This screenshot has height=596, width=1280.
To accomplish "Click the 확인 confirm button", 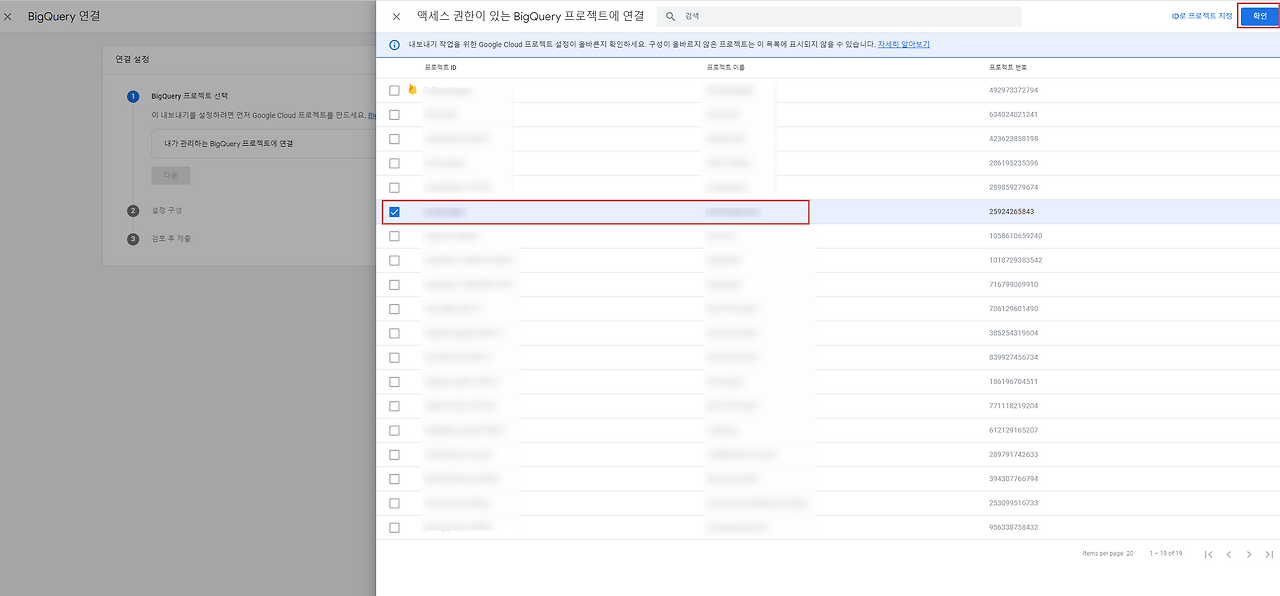I will click(x=1259, y=16).
